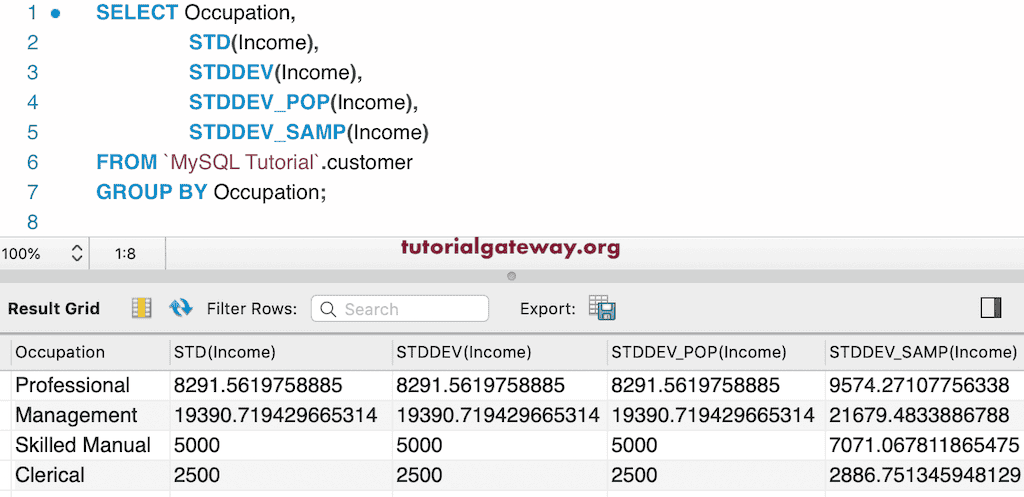This screenshot has height=497, width=1024.
Task: Select Professional STD(Income) value cell
Action: click(281, 385)
